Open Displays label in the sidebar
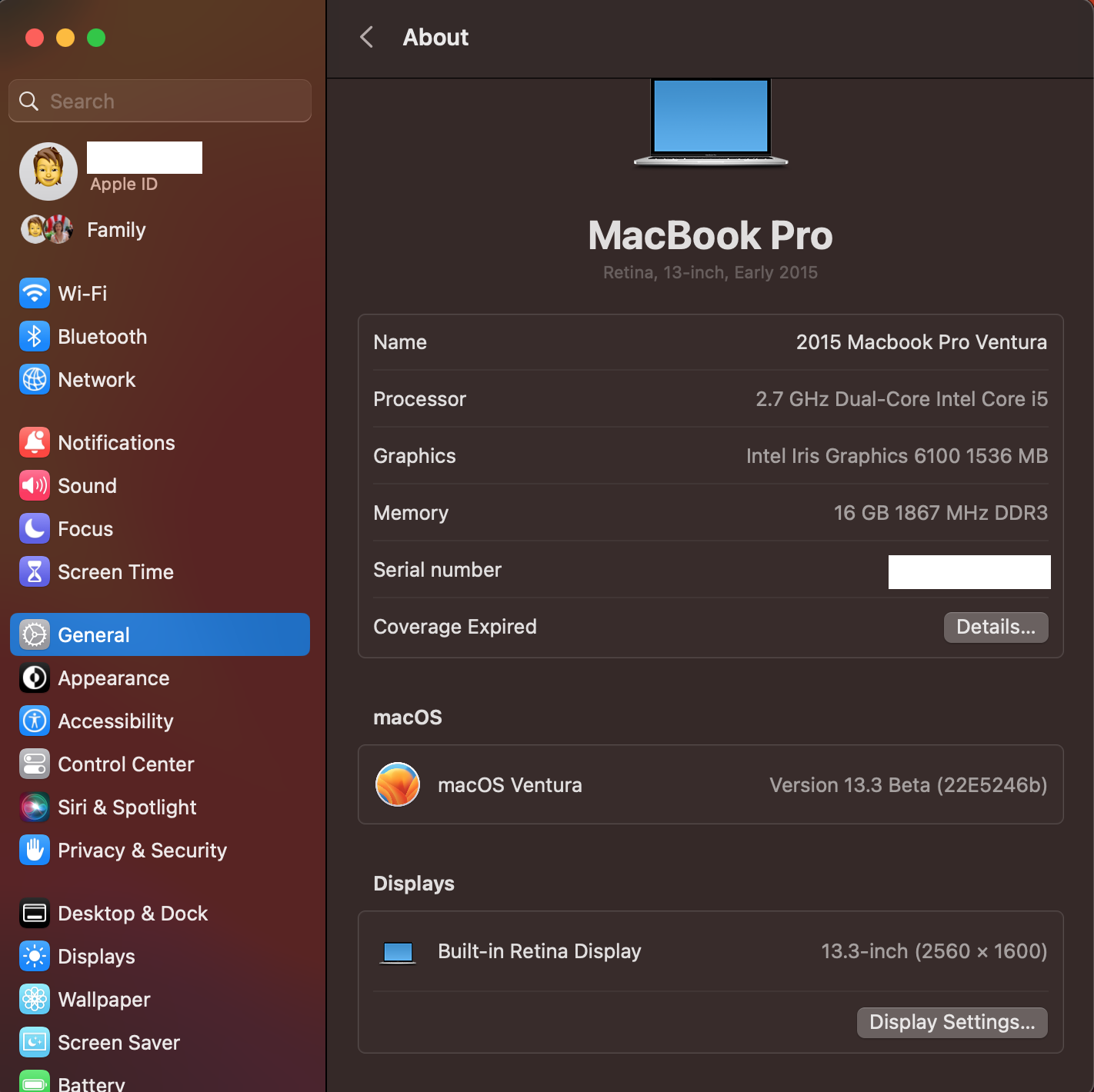Image resolution: width=1094 pixels, height=1092 pixels. (97, 957)
